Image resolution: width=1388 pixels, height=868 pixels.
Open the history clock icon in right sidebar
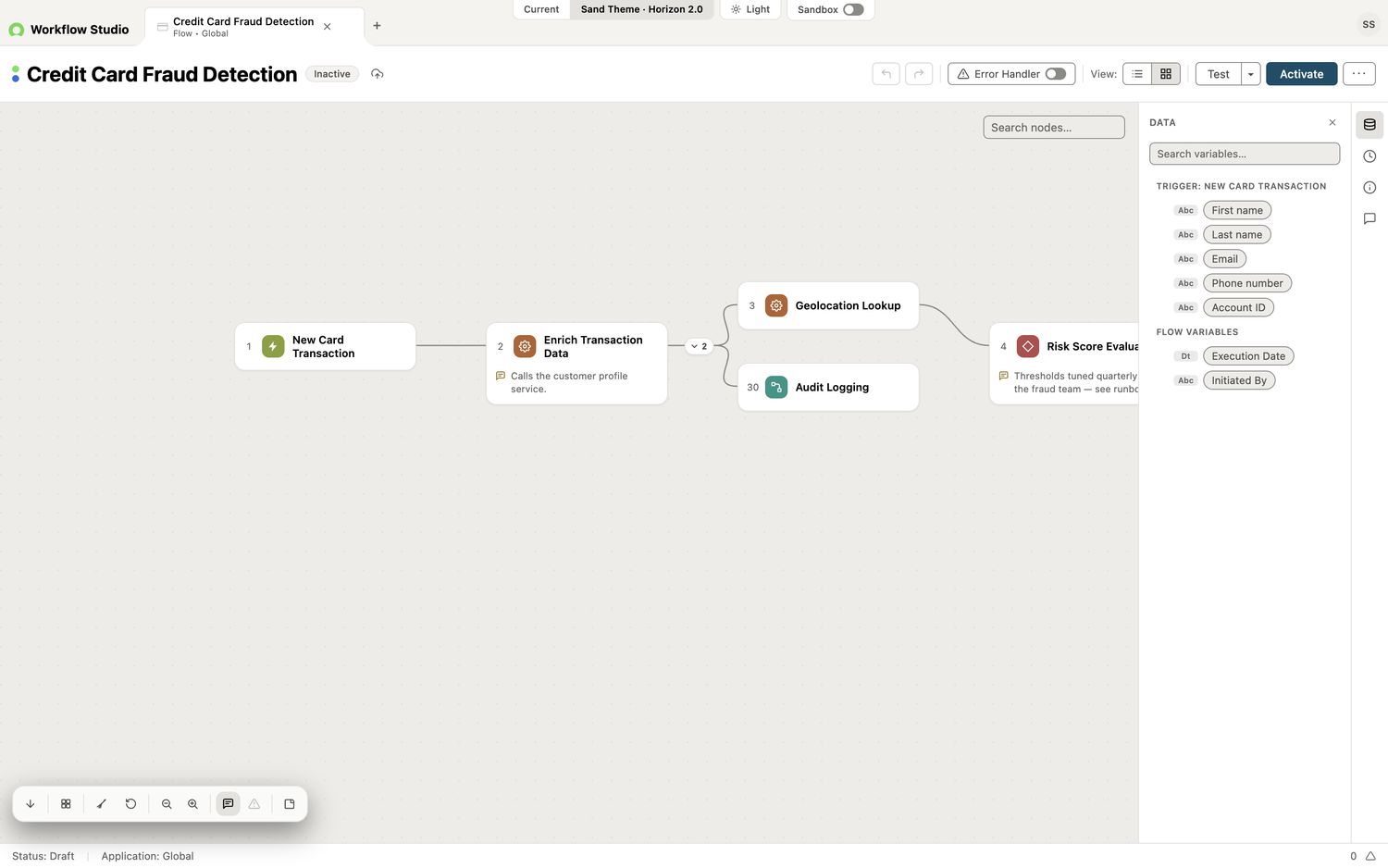click(x=1369, y=156)
